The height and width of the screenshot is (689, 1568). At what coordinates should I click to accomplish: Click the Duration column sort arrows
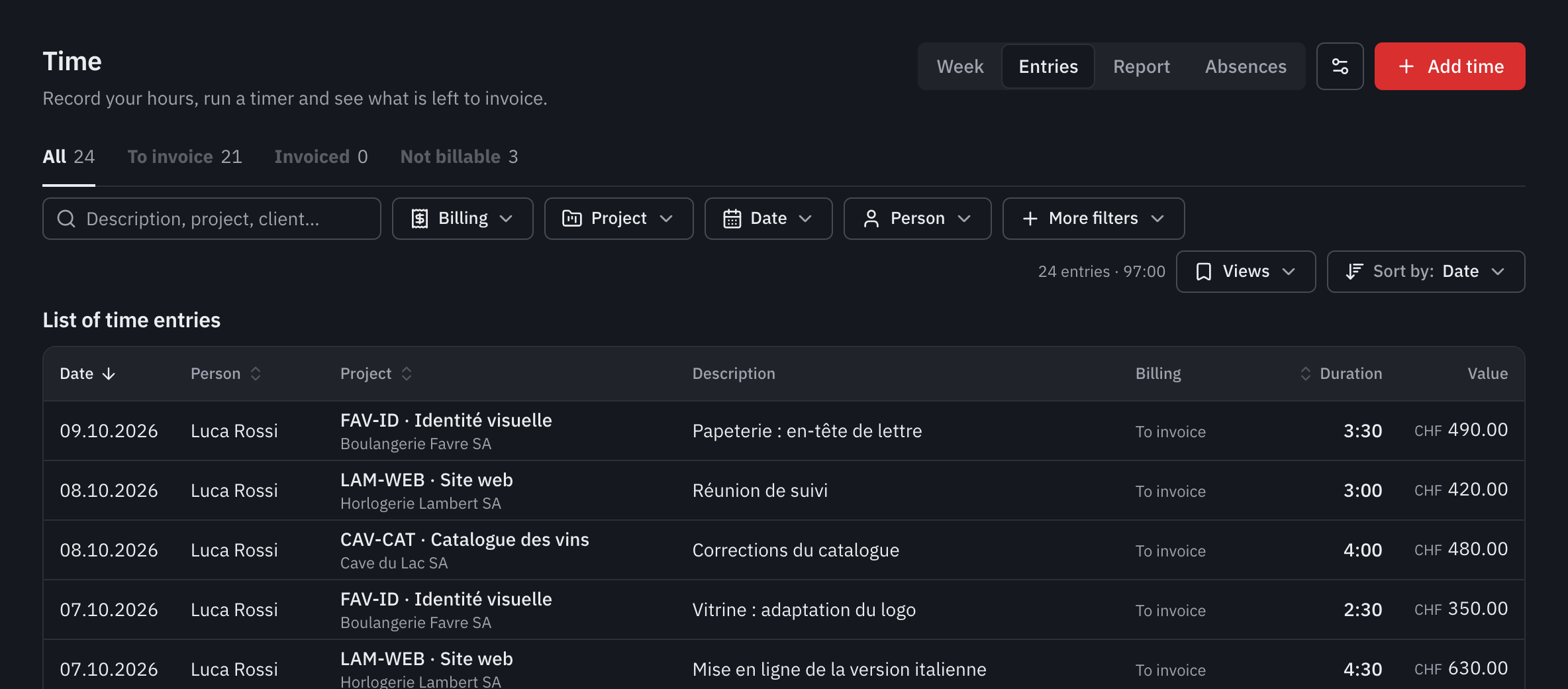[1305, 374]
